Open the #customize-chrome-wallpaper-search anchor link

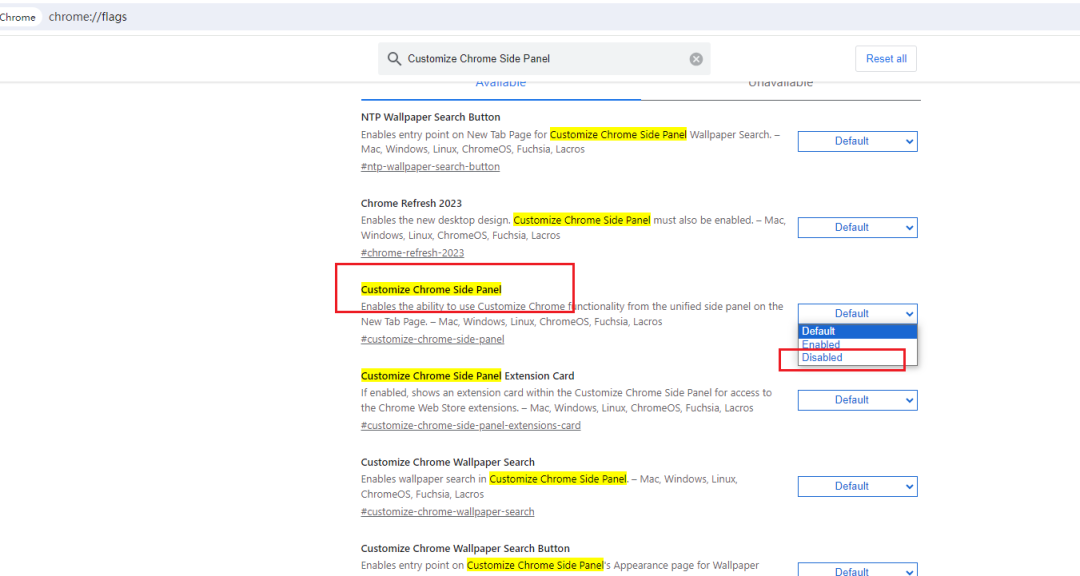(448, 512)
